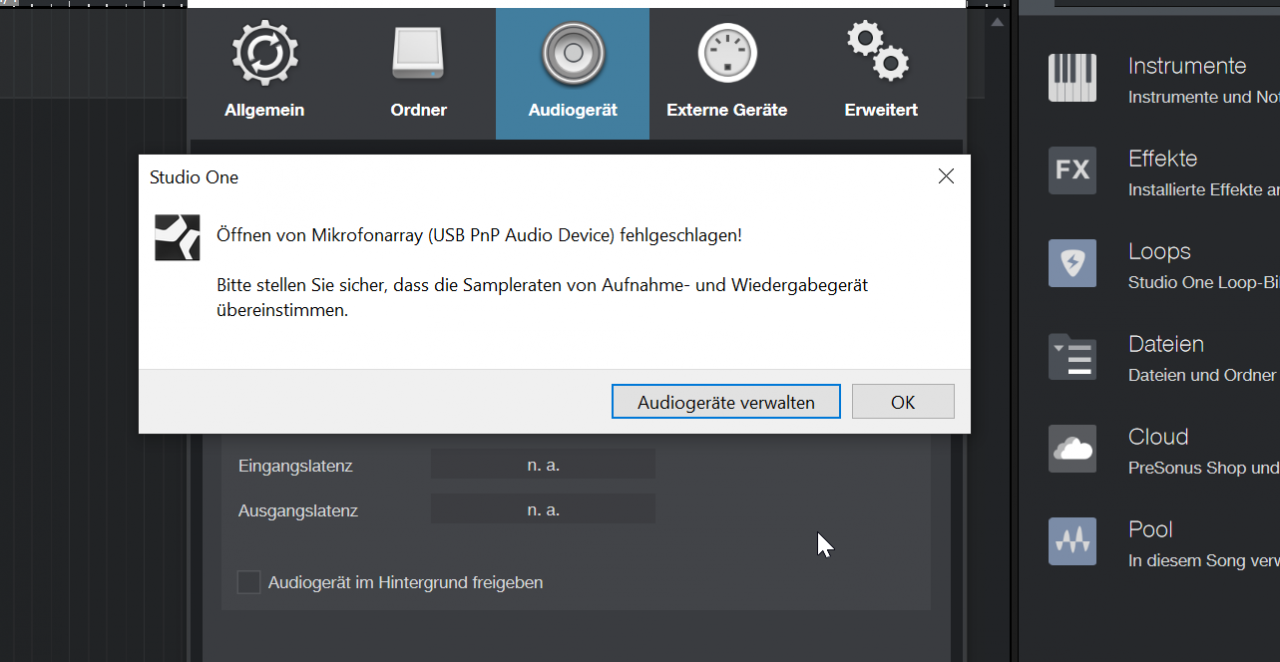Click the scroll up arrow beside settings
The height and width of the screenshot is (662, 1280).
[997, 22]
